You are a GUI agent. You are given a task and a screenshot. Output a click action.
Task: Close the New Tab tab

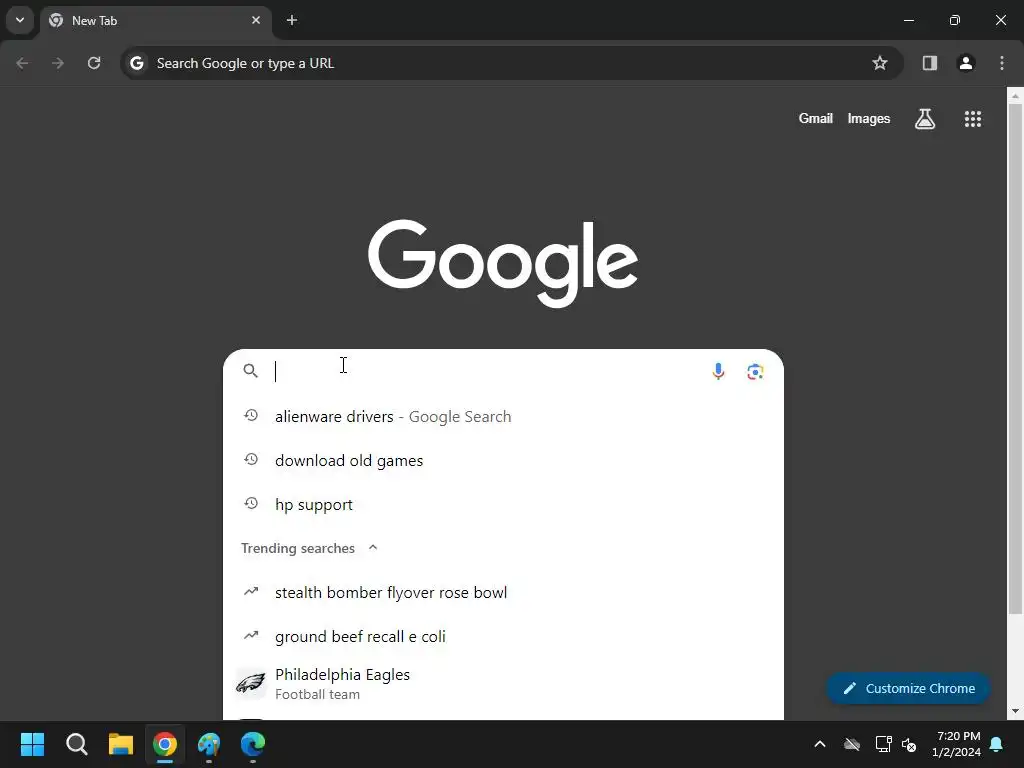(256, 20)
